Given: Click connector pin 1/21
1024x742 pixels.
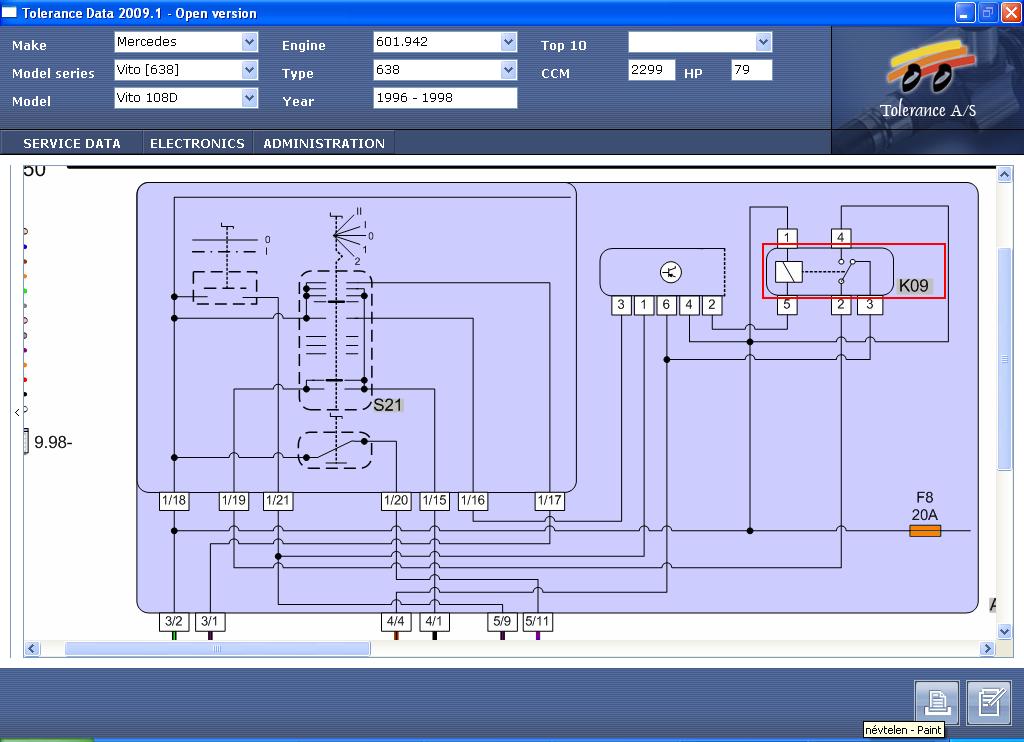Looking at the screenshot, I should point(278,501).
